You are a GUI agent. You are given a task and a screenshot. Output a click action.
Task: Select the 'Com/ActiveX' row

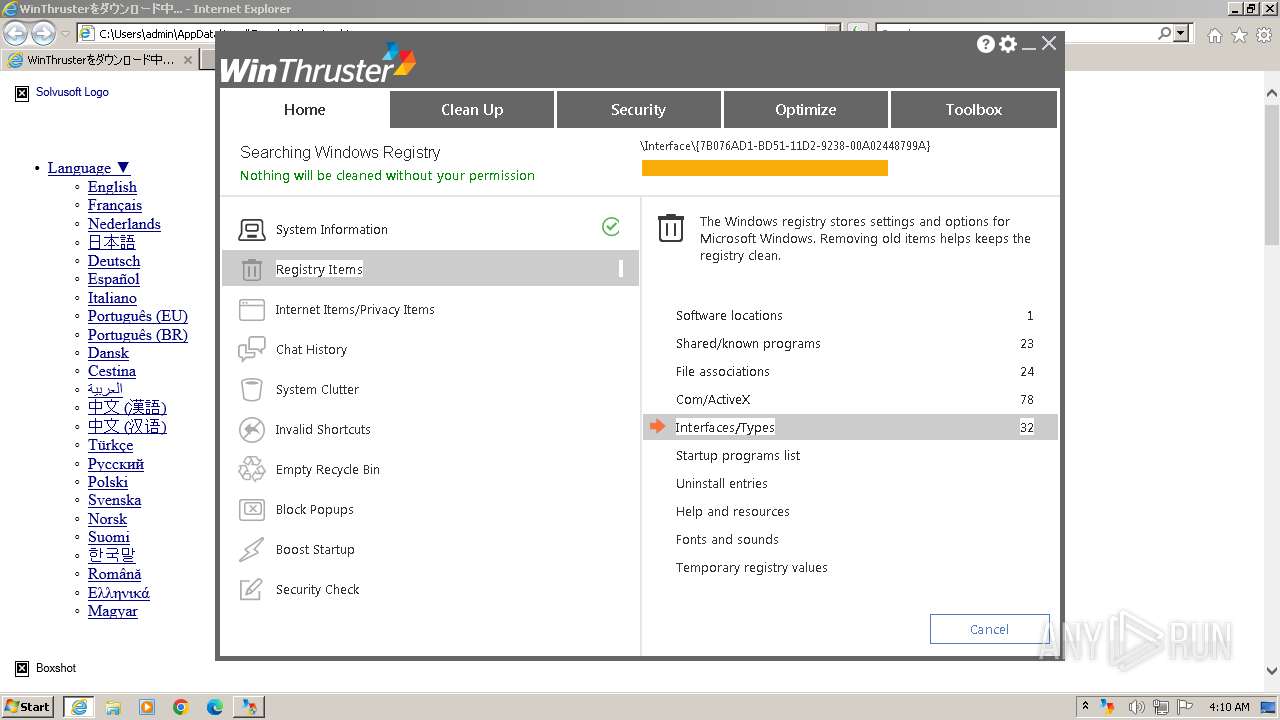point(849,400)
